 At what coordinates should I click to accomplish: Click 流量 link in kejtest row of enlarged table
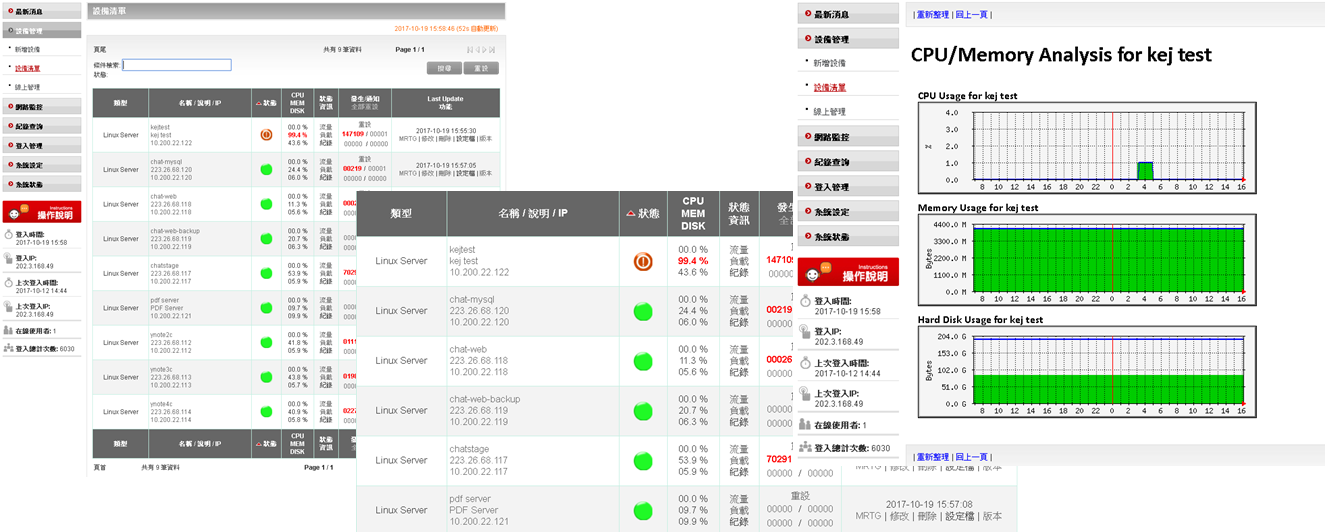[x=739, y=249]
